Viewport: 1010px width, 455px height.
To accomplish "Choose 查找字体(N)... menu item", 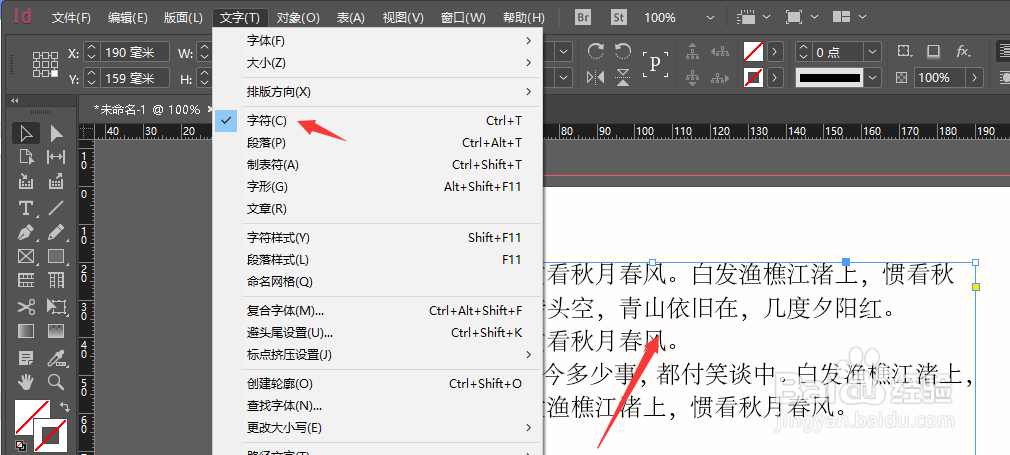I will [377, 405].
